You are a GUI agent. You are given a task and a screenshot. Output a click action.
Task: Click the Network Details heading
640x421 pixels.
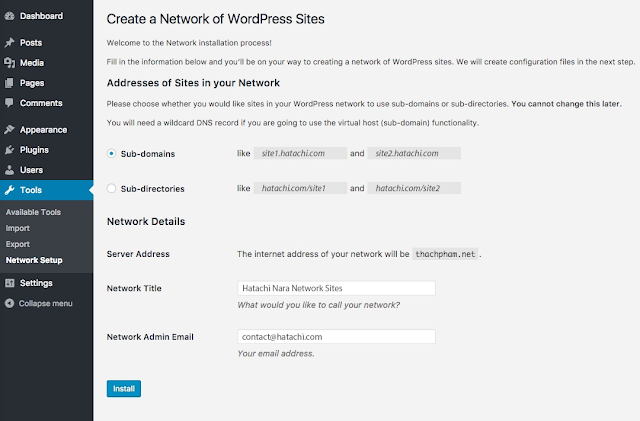click(x=146, y=221)
